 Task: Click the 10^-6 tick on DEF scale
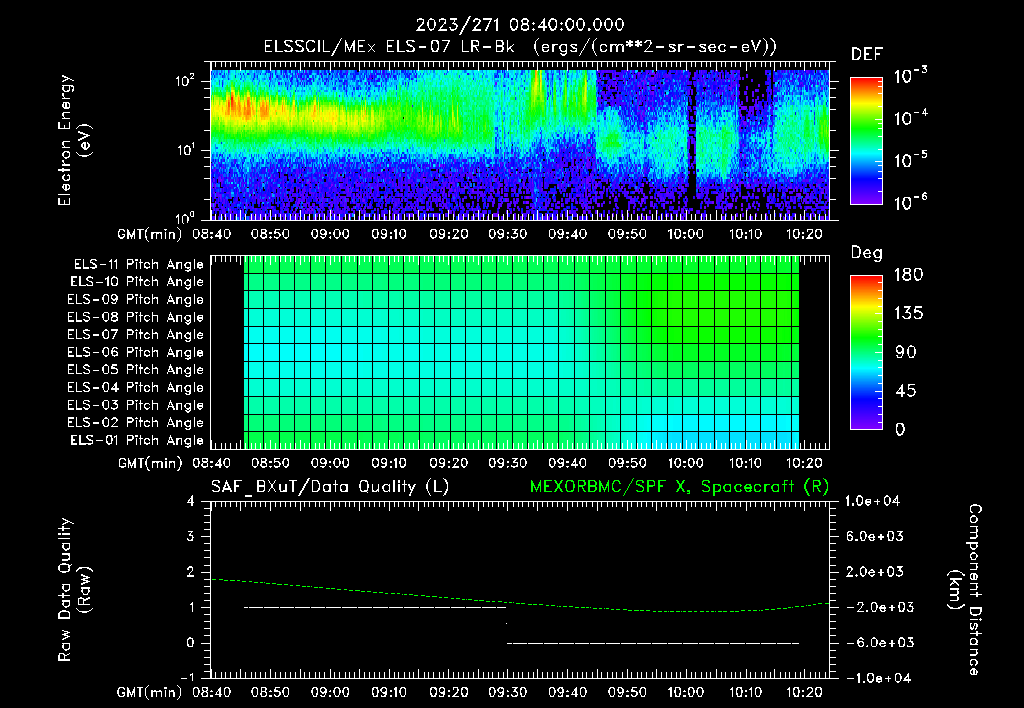910,202
